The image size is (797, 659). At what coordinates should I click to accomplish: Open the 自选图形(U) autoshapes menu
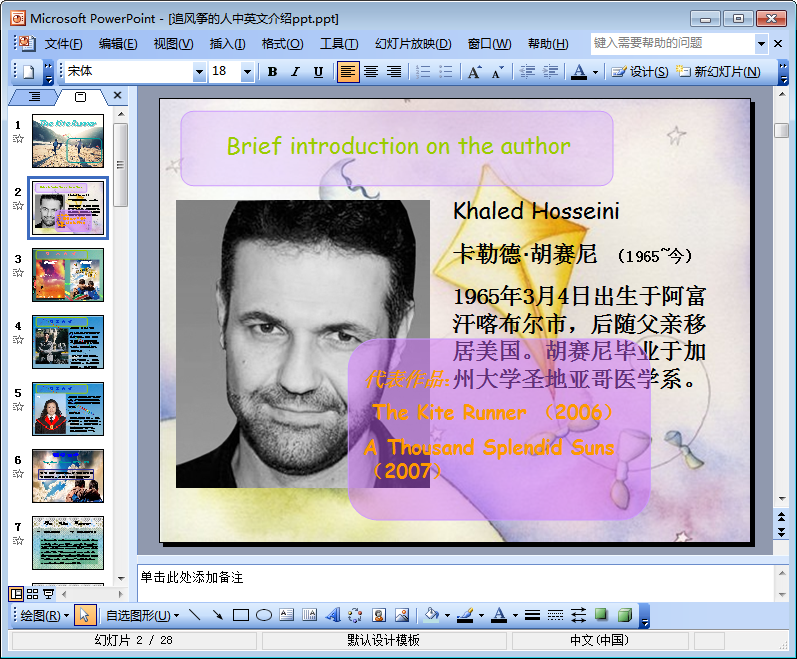pos(142,616)
